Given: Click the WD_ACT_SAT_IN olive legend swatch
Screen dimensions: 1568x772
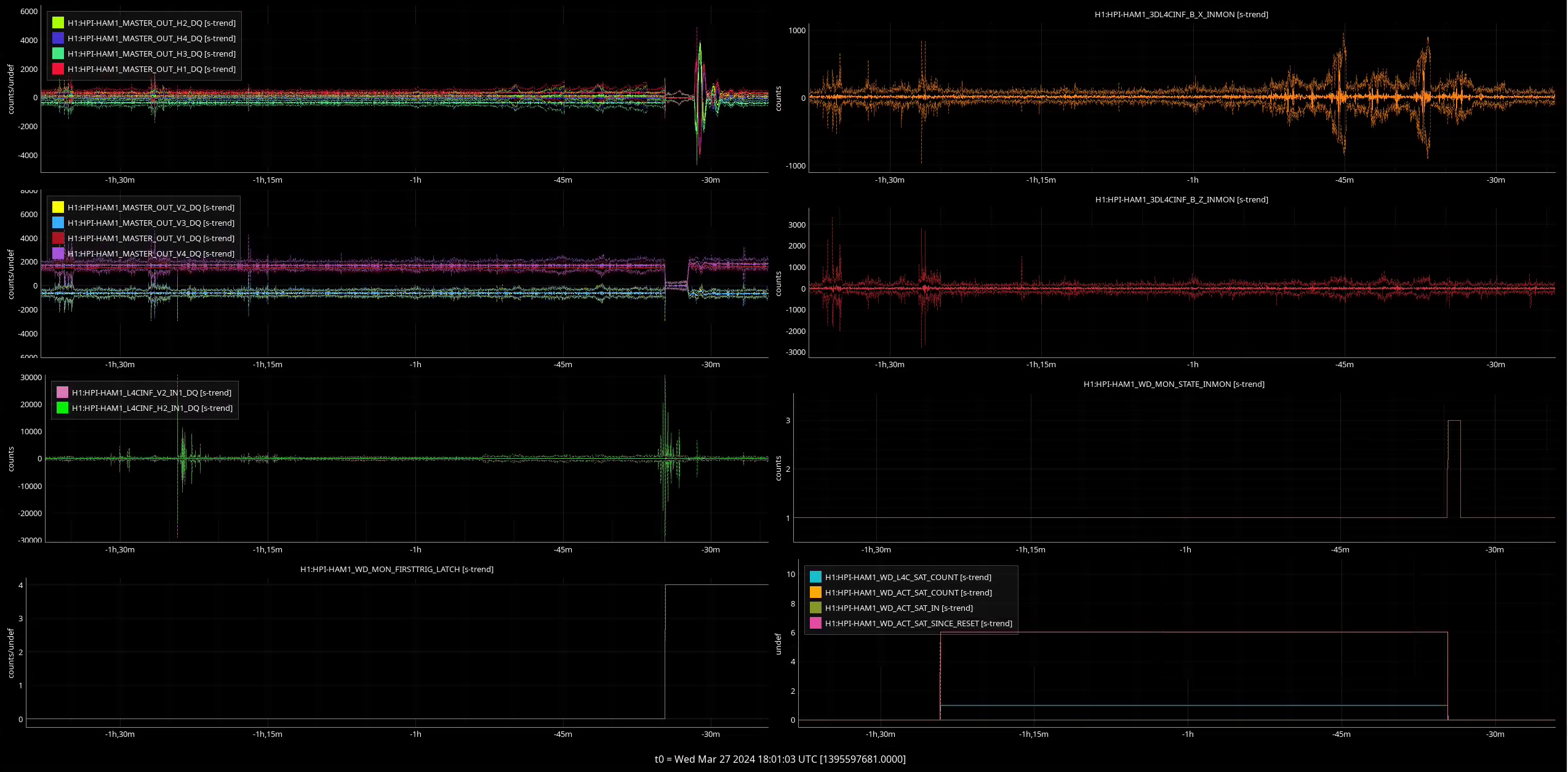Looking at the screenshot, I should [815, 608].
